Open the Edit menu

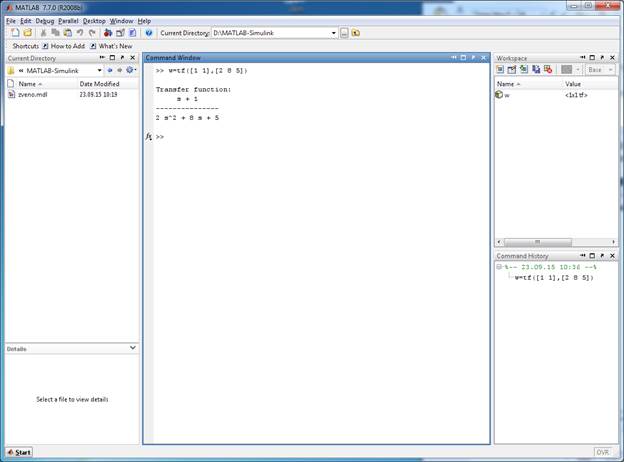(x=25, y=21)
